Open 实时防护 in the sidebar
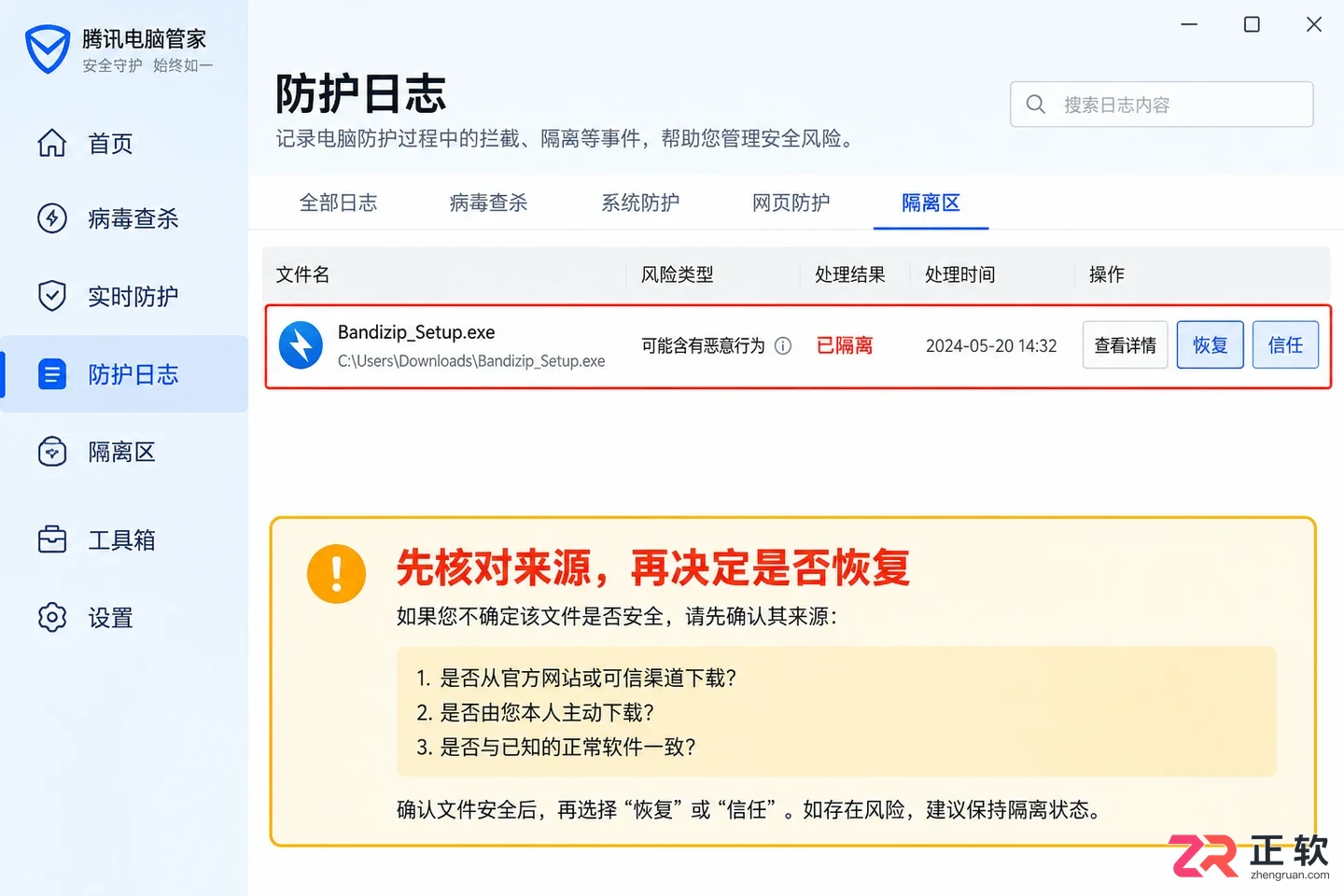 (124, 296)
